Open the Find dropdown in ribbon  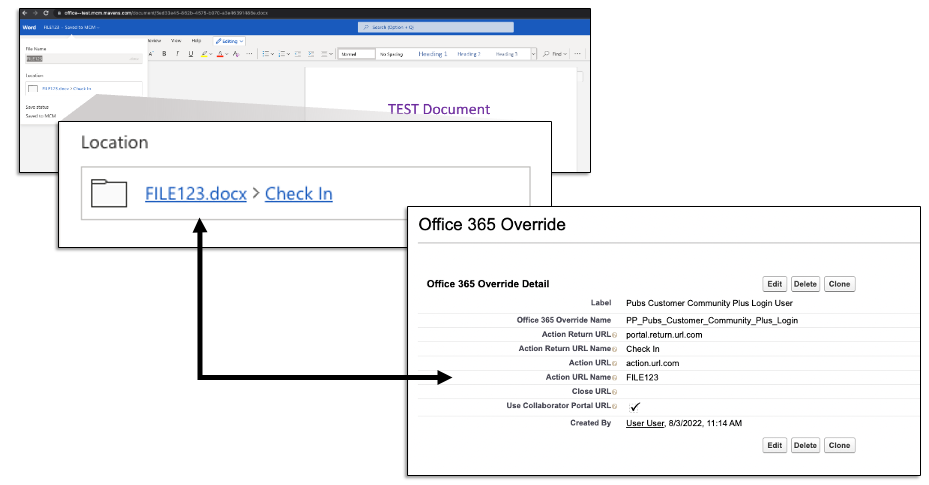coord(555,54)
